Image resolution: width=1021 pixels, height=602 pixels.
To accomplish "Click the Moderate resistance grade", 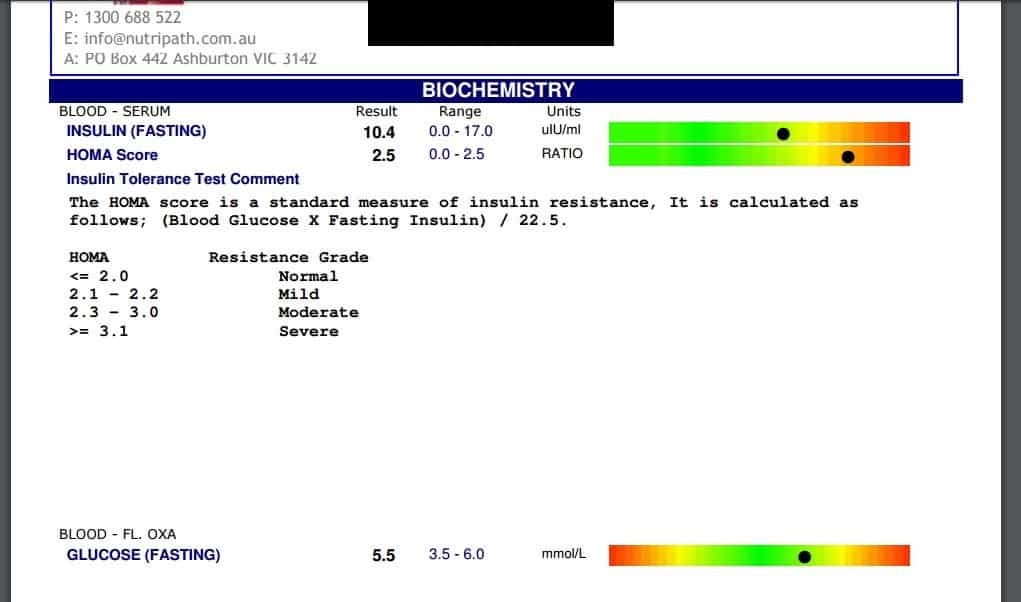I will (x=318, y=312).
